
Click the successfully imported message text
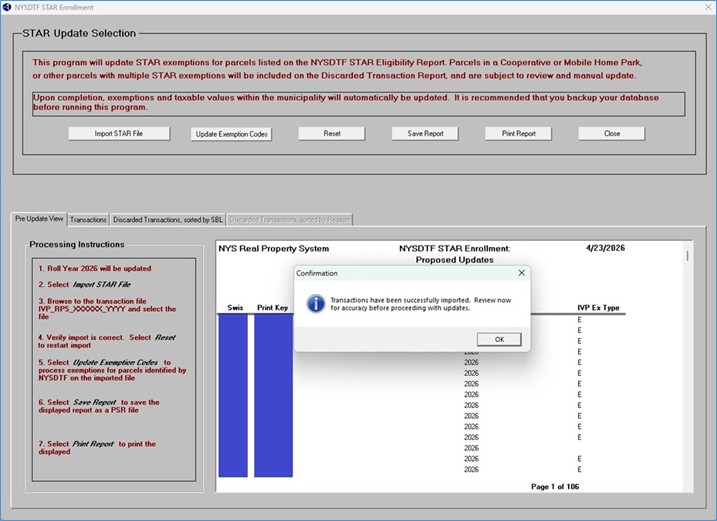pyautogui.click(x=421, y=304)
